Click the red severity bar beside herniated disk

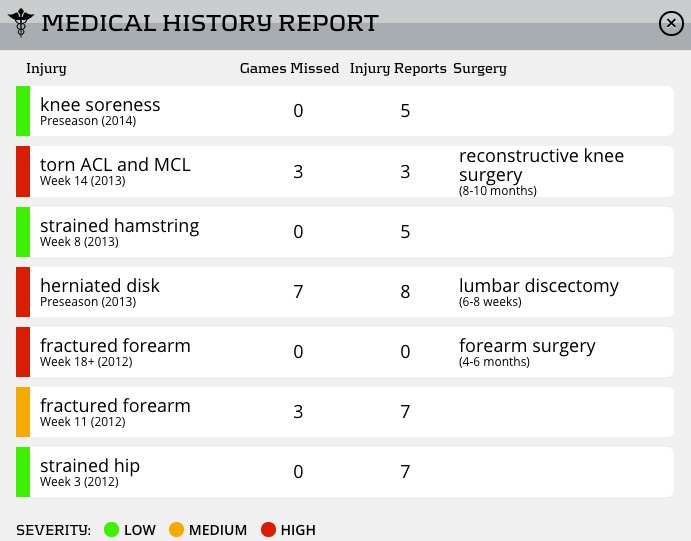click(23, 291)
